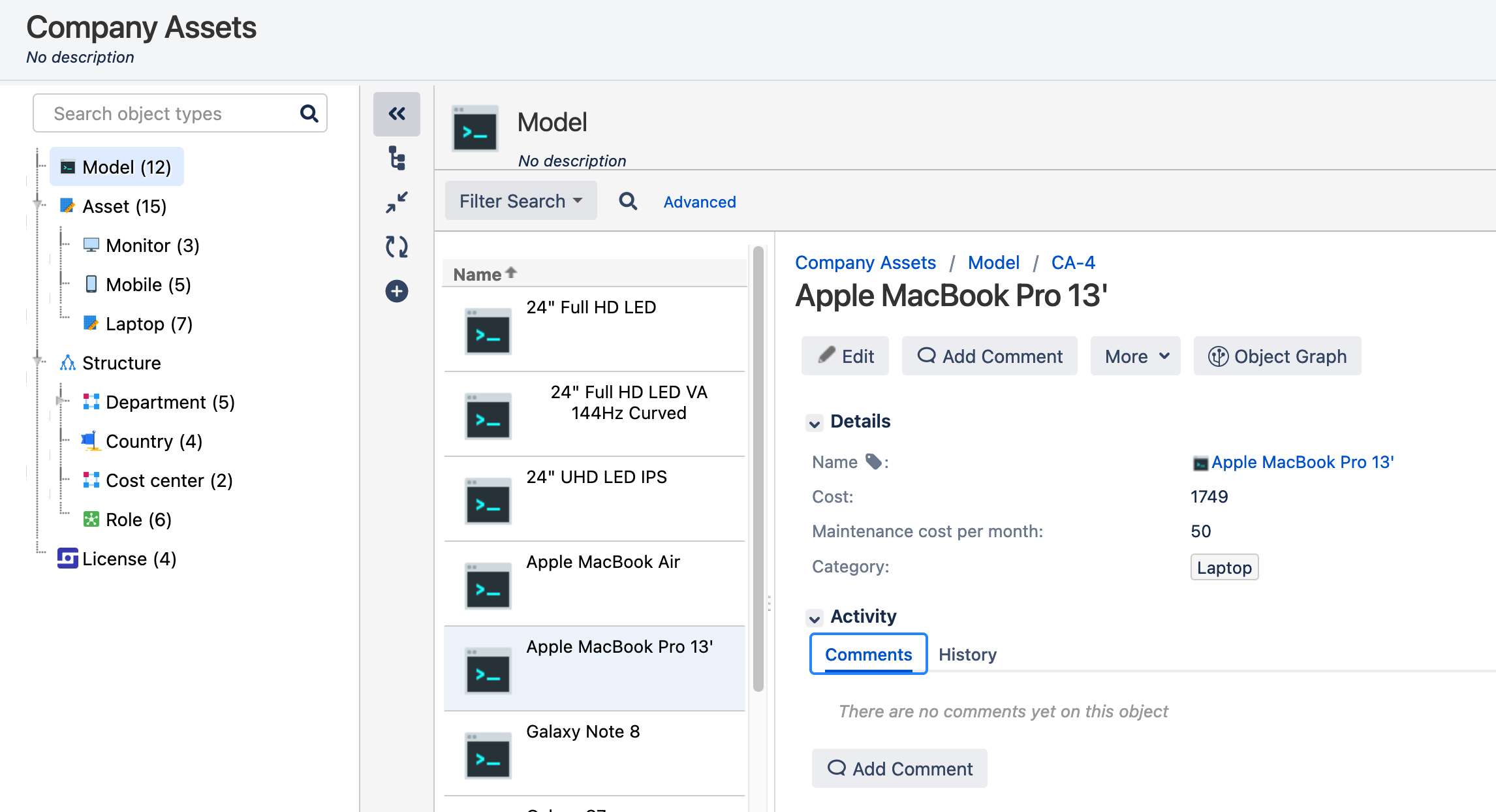Click the bottom Add Comment button

click(899, 769)
